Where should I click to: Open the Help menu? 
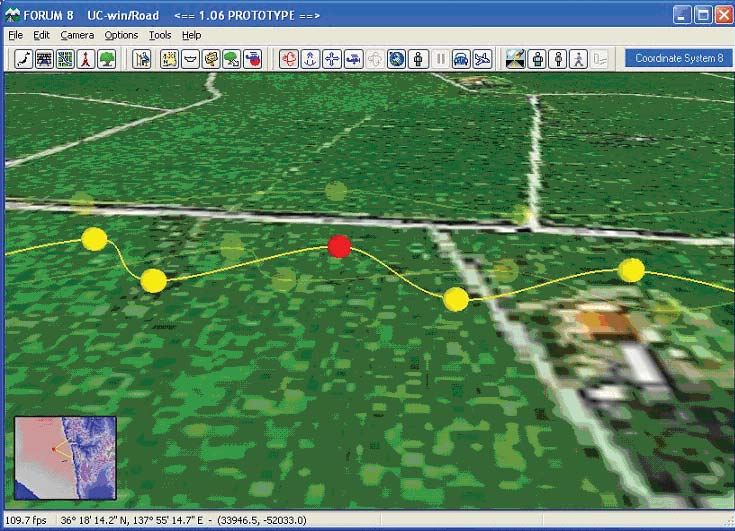click(191, 35)
